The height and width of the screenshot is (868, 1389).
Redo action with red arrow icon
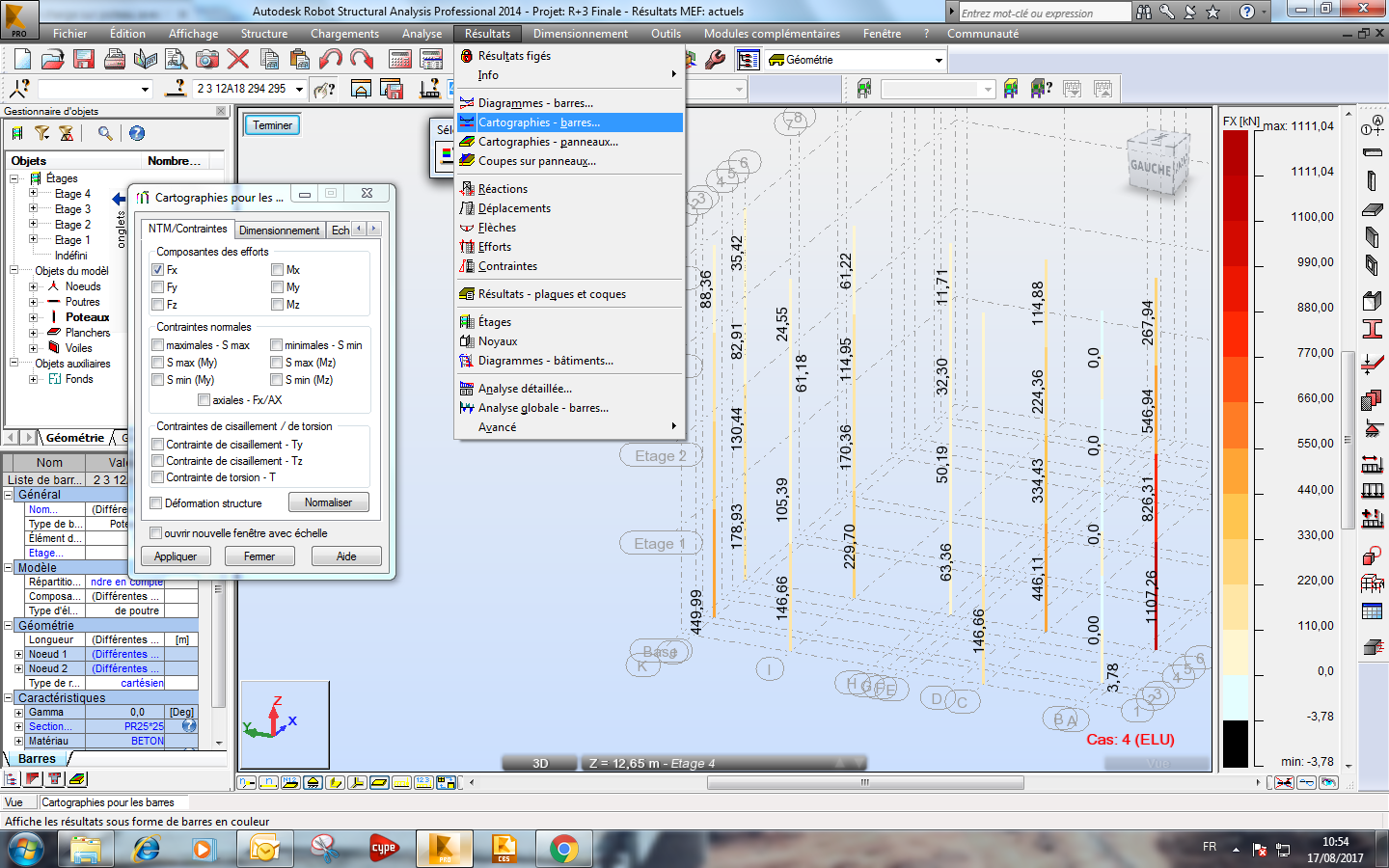(362, 60)
